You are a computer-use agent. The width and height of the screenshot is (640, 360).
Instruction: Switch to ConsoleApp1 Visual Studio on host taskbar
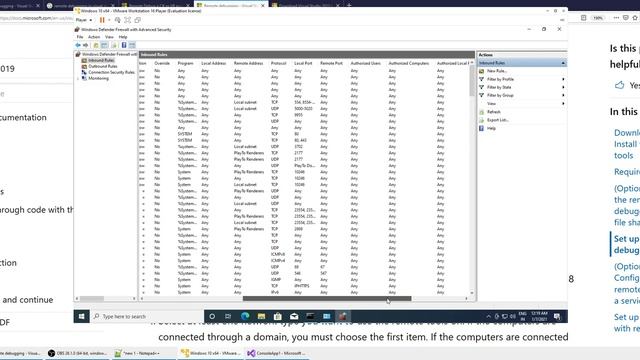pyautogui.click(x=276, y=353)
